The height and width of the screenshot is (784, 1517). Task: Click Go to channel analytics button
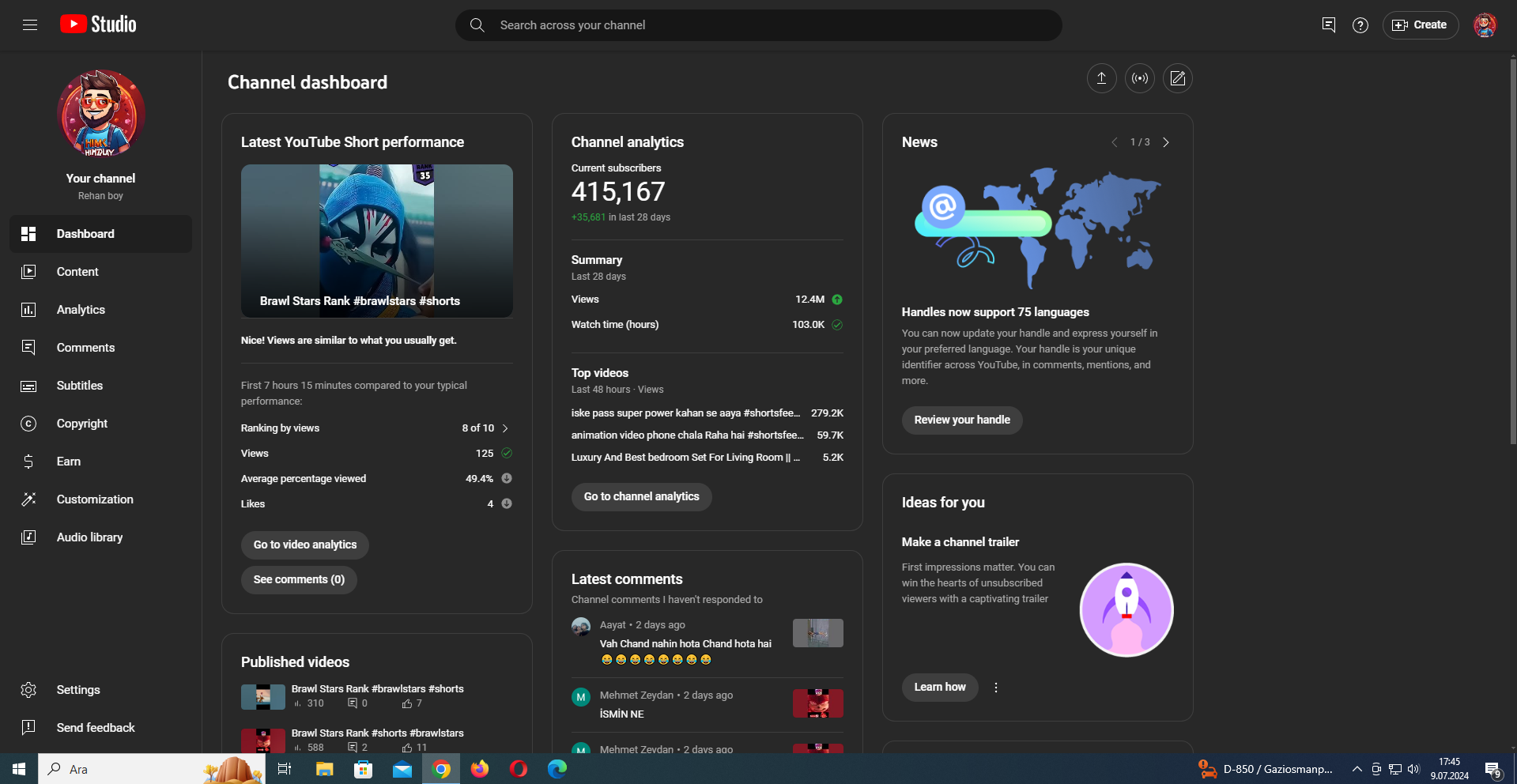tap(641, 496)
